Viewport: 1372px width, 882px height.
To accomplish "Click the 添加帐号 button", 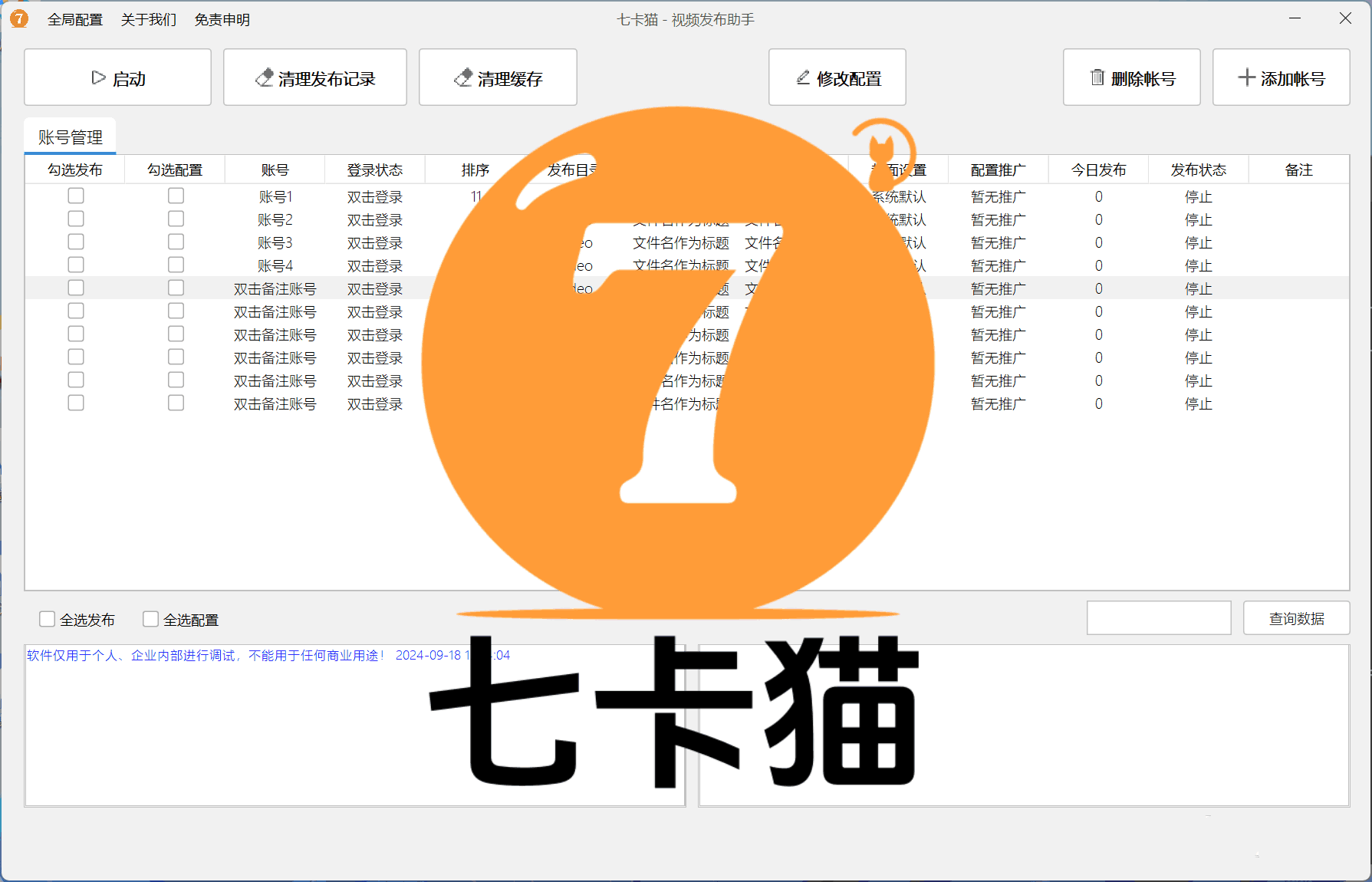I will 1282,77.
